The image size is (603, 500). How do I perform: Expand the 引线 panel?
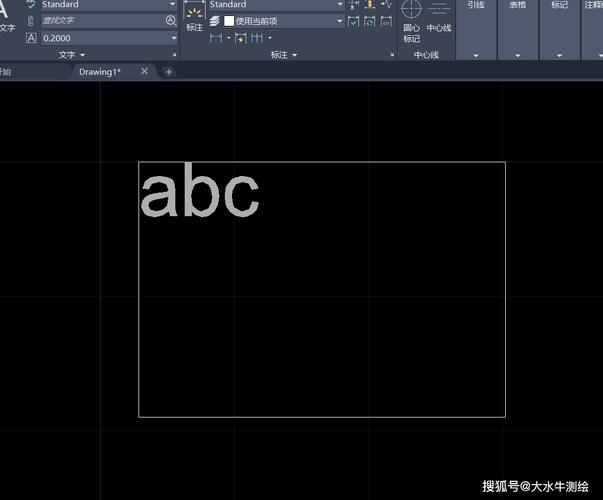[x=475, y=55]
